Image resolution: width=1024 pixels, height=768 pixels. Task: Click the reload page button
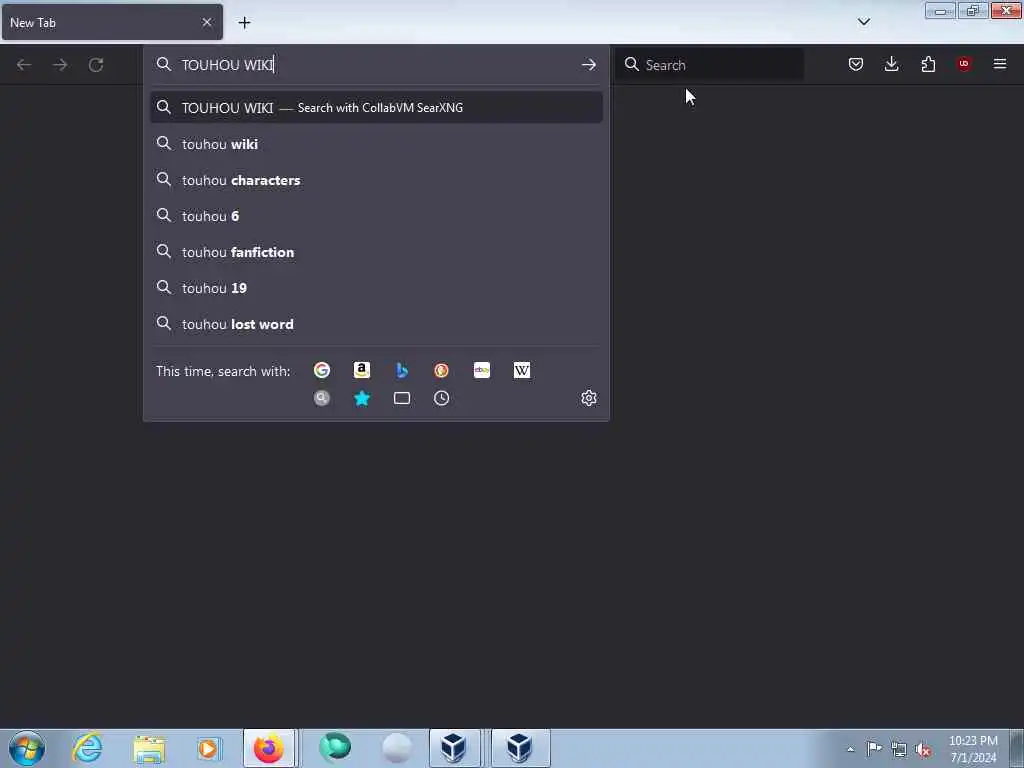click(x=96, y=65)
